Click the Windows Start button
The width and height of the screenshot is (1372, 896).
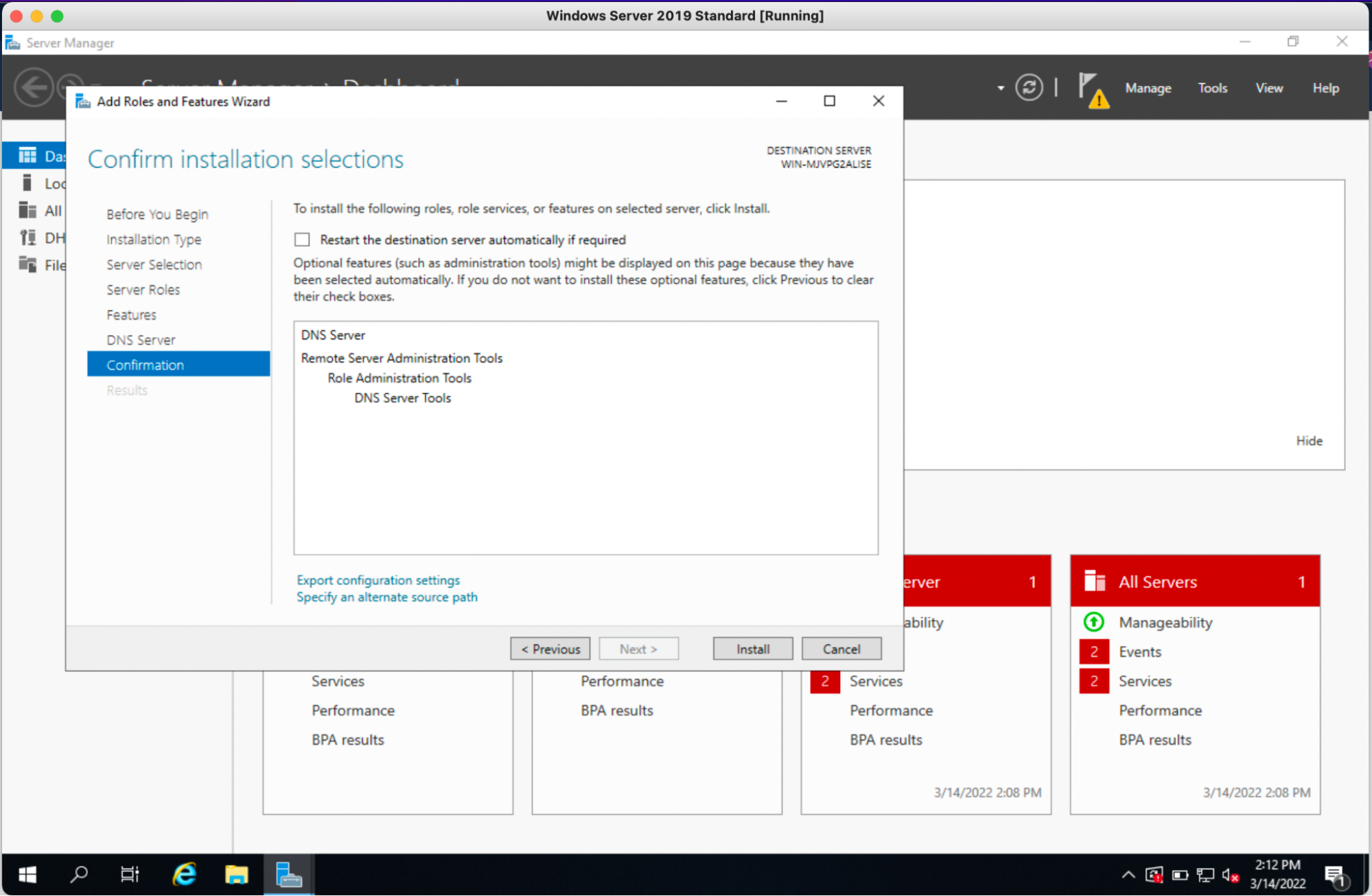tap(27, 874)
